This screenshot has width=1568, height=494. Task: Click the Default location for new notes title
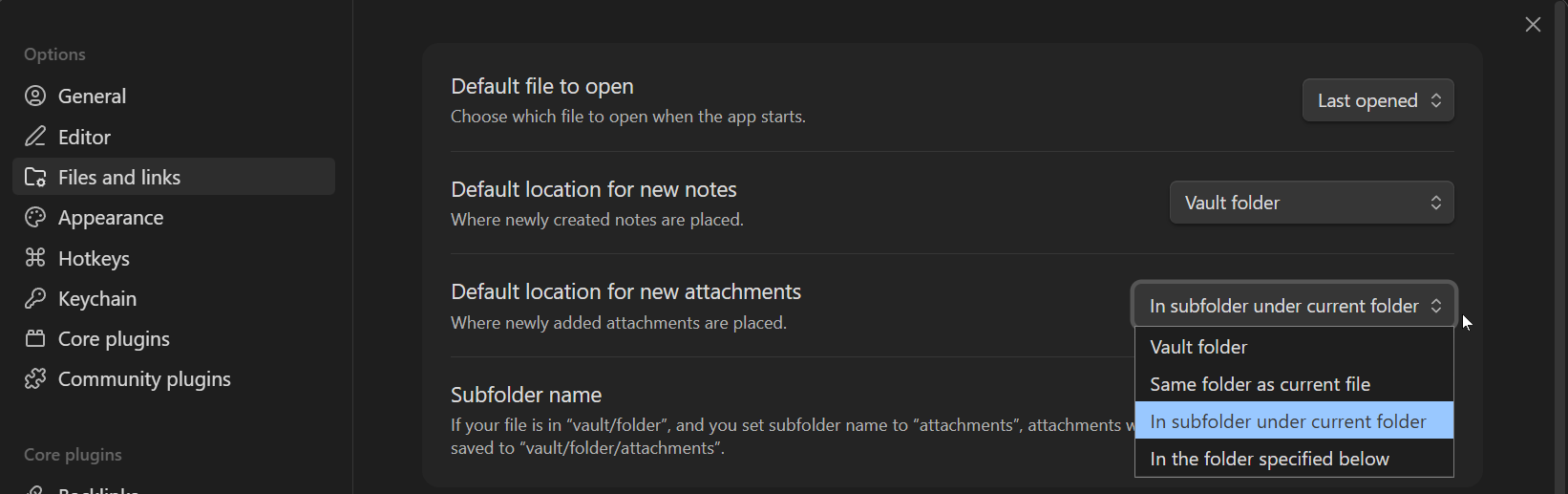tap(594, 189)
